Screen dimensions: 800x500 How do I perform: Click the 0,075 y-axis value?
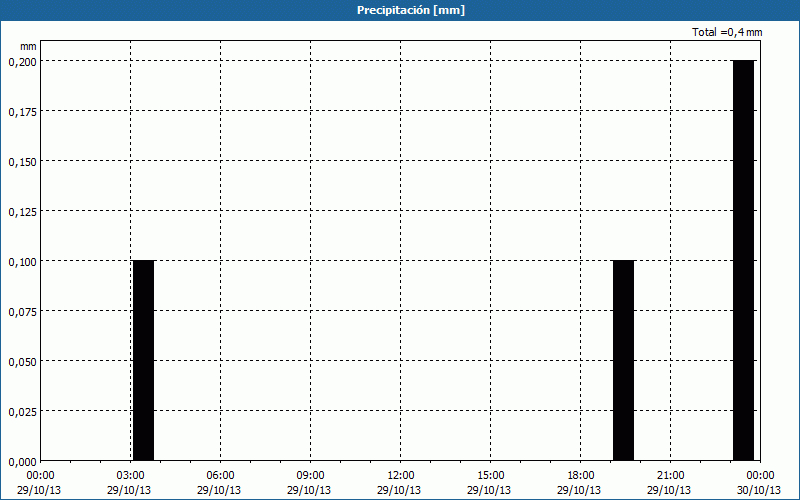pyautogui.click(x=22, y=311)
